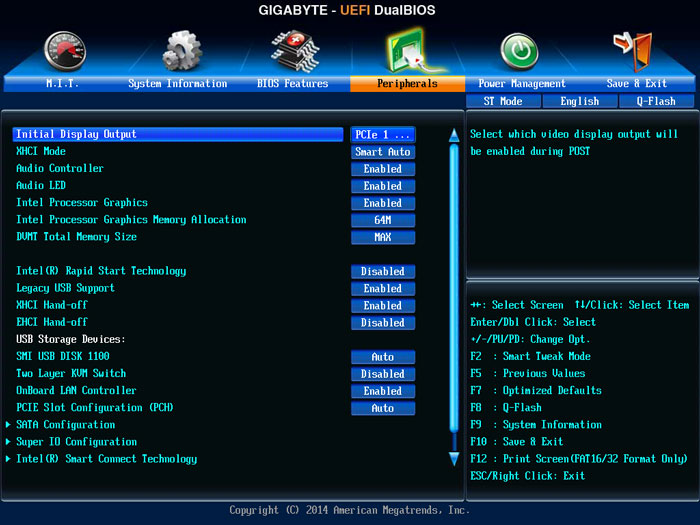Select the Intel Processor Graphics label

click(82, 203)
